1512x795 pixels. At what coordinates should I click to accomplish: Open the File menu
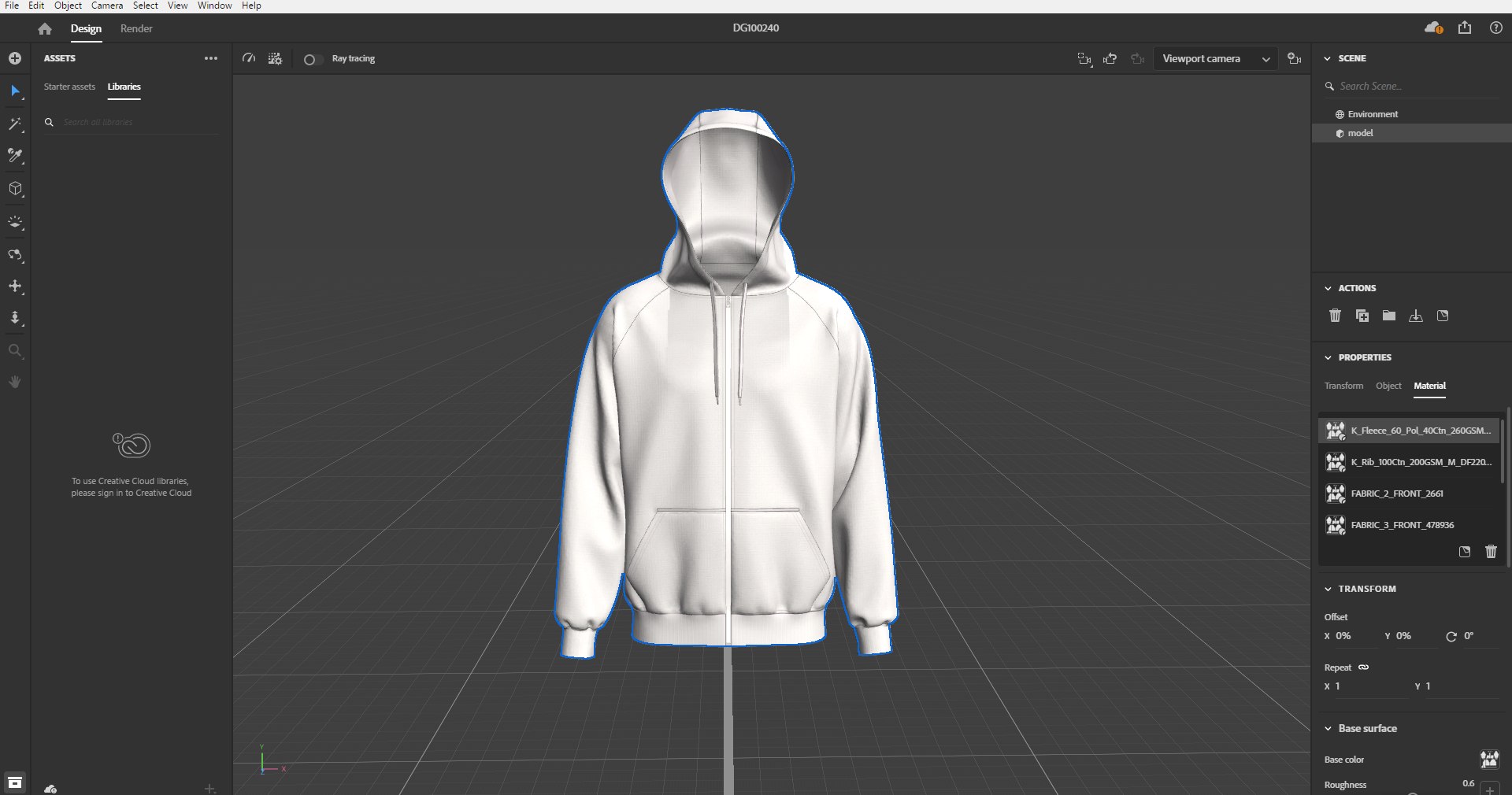pos(12,6)
